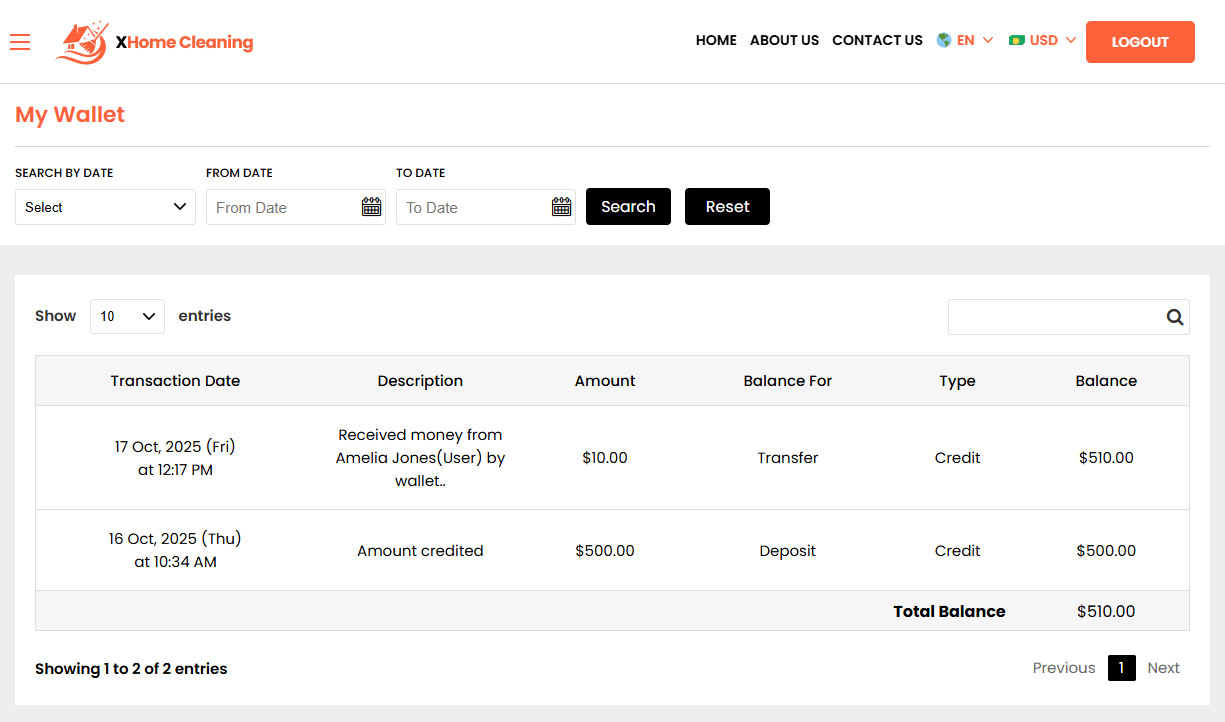1225x722 pixels.
Task: Log out using the Logout button
Action: [x=1140, y=42]
